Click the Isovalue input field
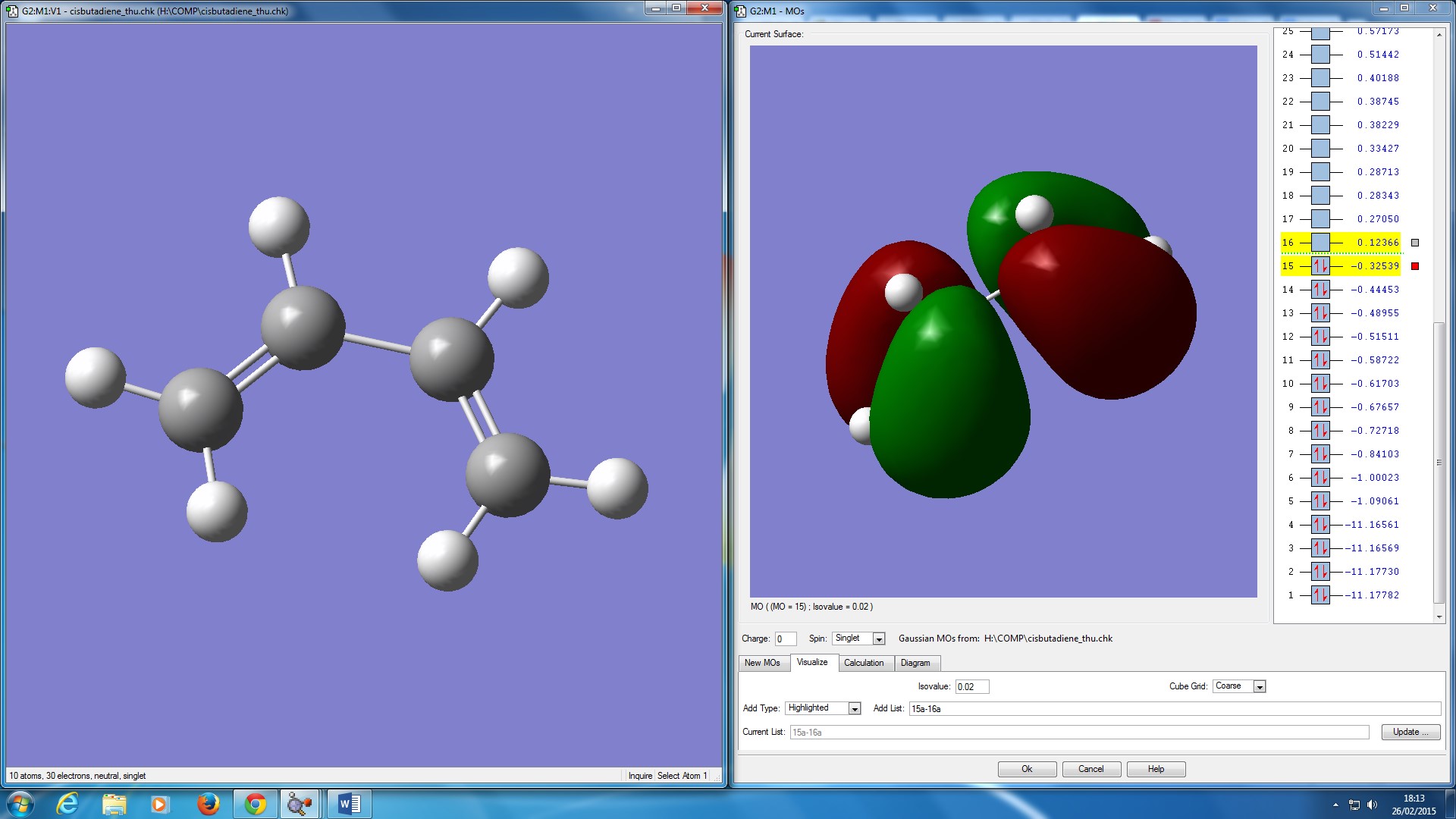Viewport: 1456px width, 819px height. (971, 686)
